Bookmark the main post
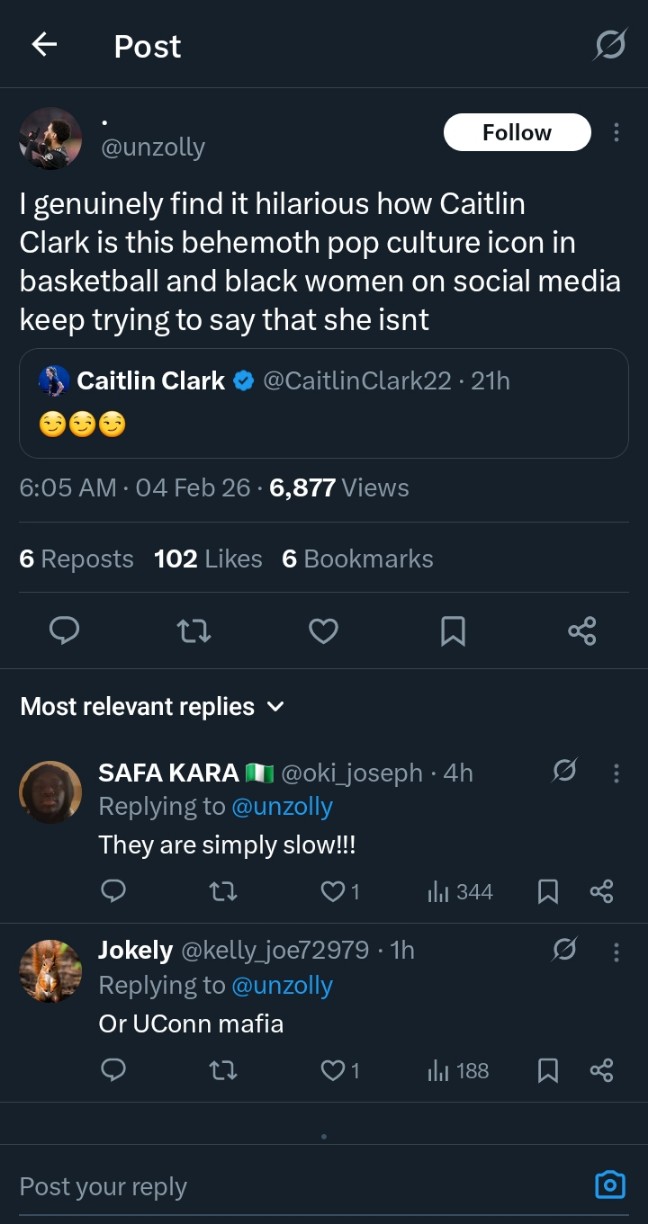The height and width of the screenshot is (1224, 648). click(453, 630)
